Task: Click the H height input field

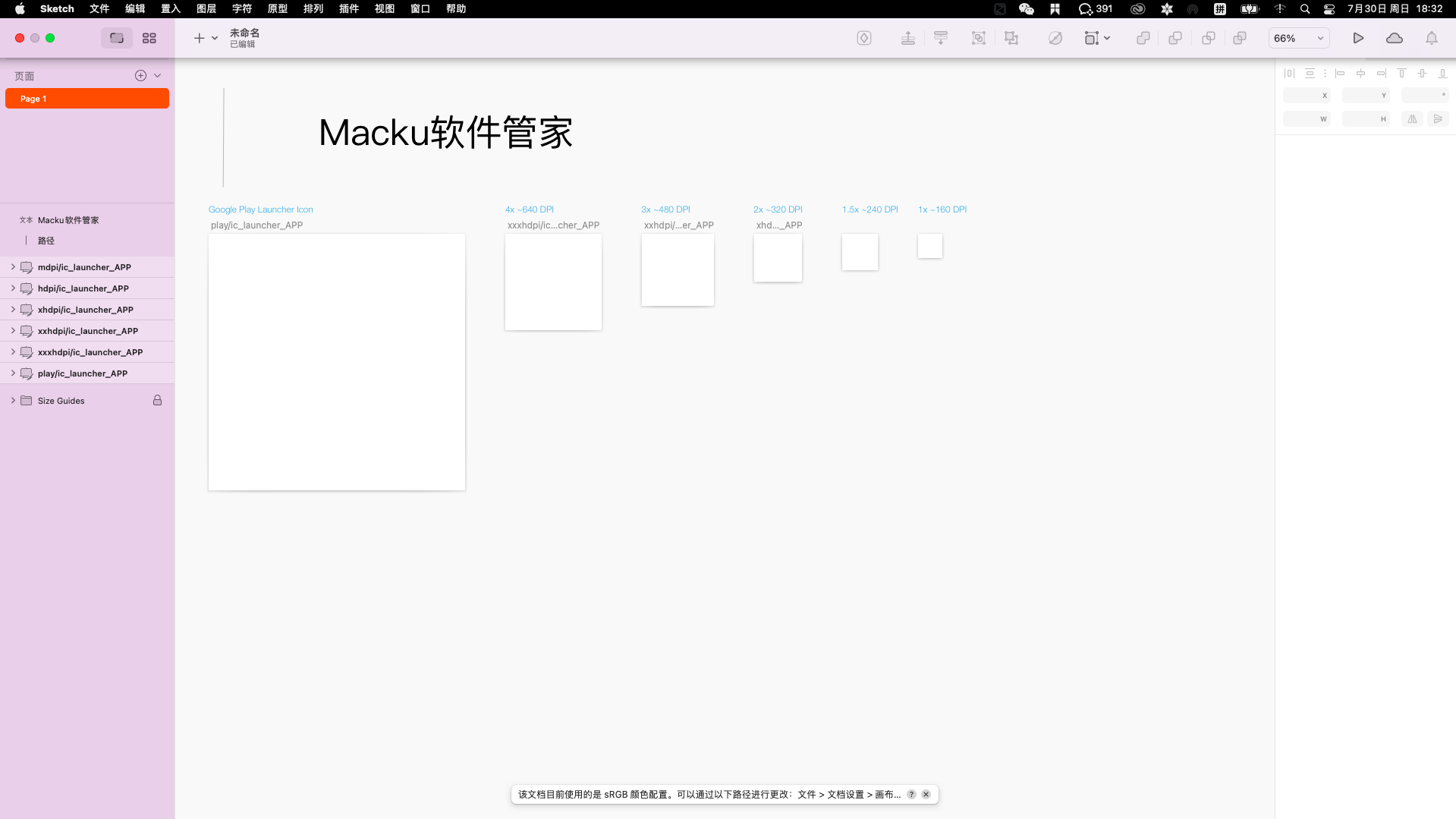Action: (1366, 119)
